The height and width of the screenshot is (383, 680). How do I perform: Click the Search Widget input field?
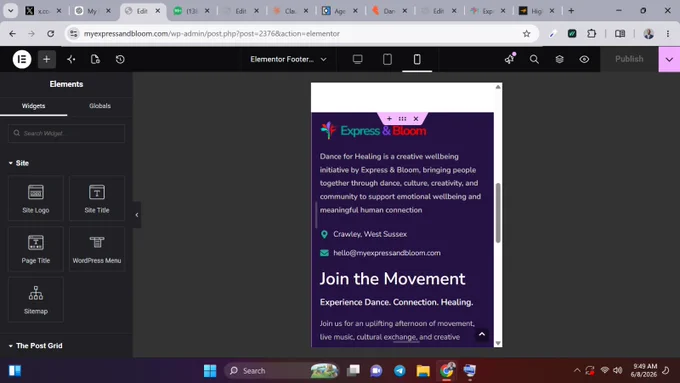(x=66, y=133)
